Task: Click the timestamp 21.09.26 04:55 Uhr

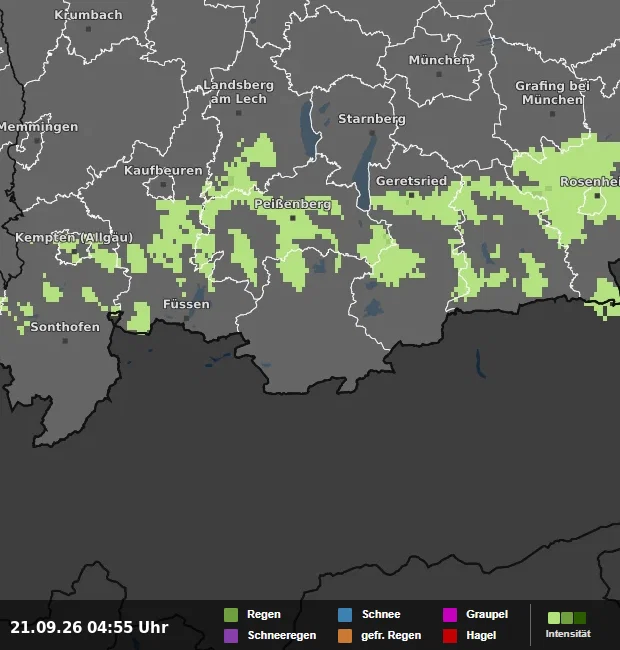Action: coord(89,627)
